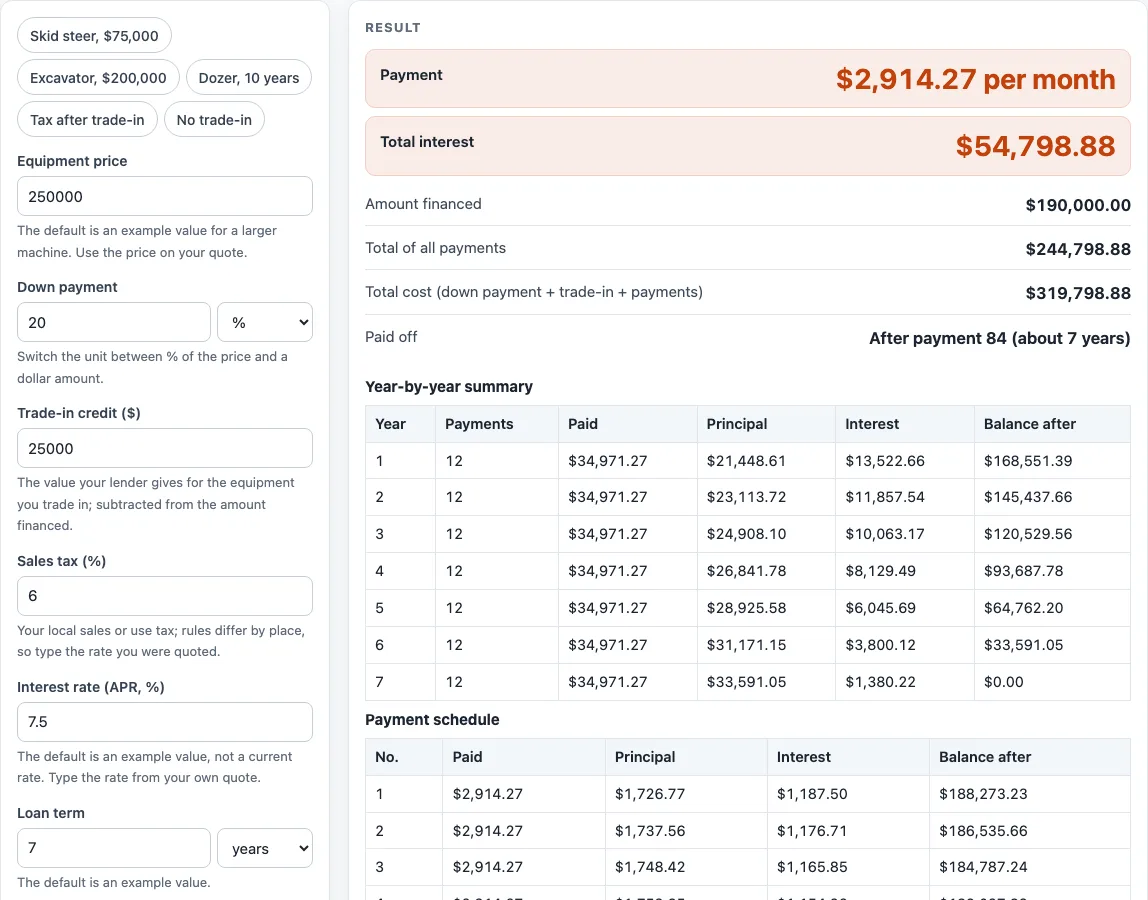Viewport: 1148px width, 900px height.
Task: Select year 1 principal $21,448.61
Action: [x=746, y=461]
